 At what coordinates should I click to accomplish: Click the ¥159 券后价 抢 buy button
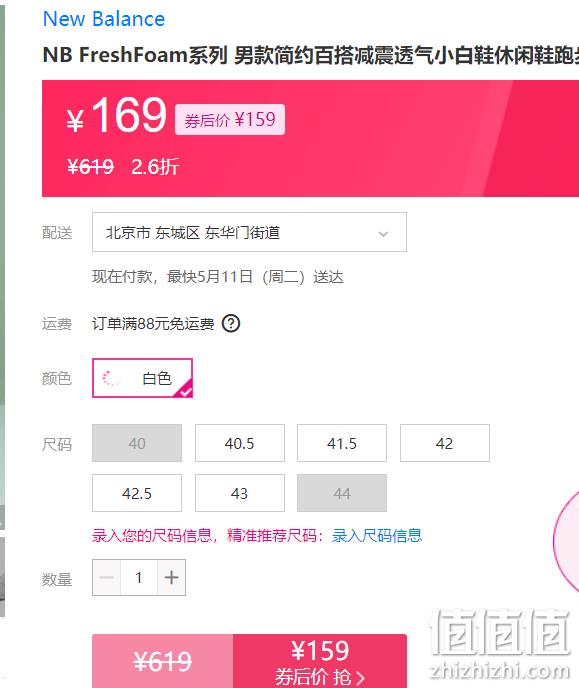click(x=320, y=661)
